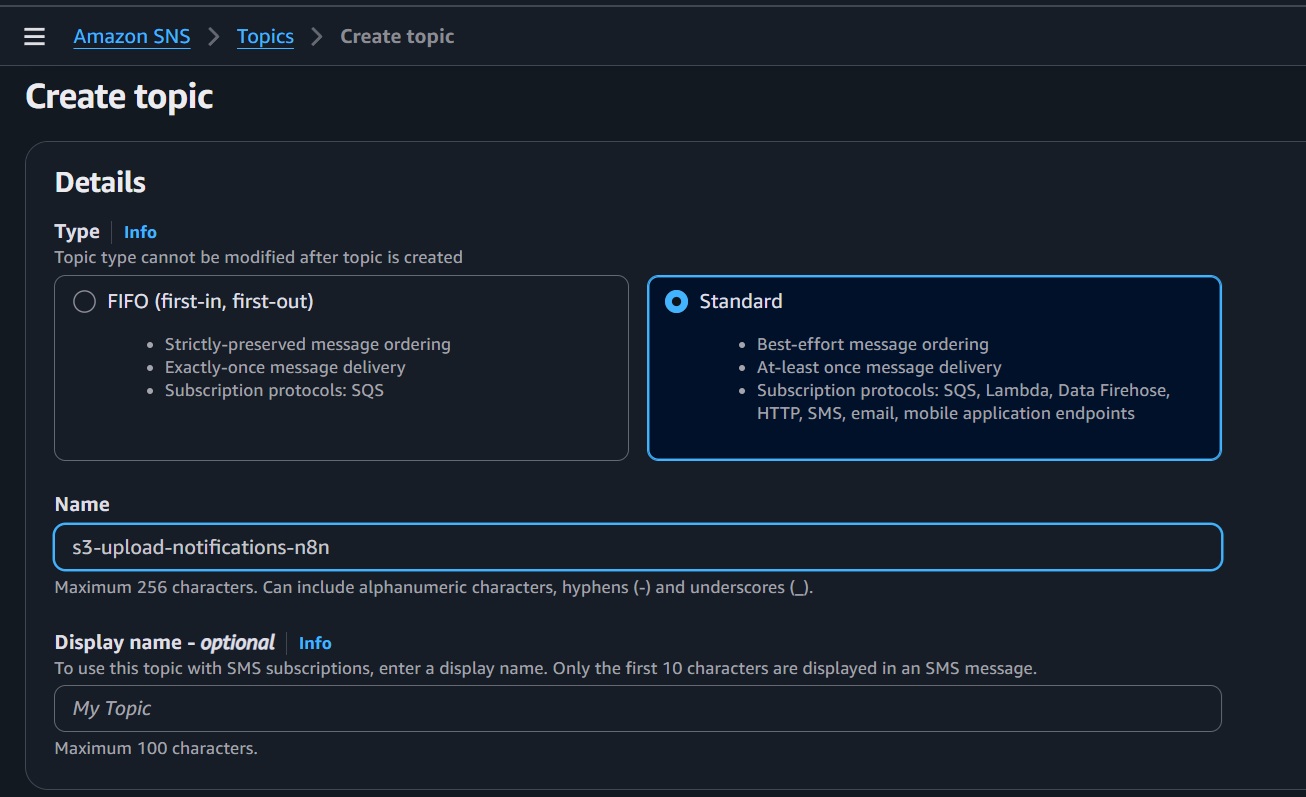1306x797 pixels.
Task: Click 'At-least once message delivery' text
Action: click(879, 367)
